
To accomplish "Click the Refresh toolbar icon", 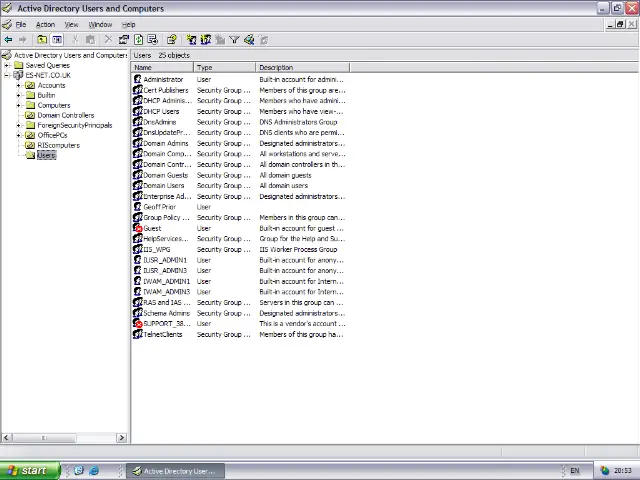I will (138, 40).
